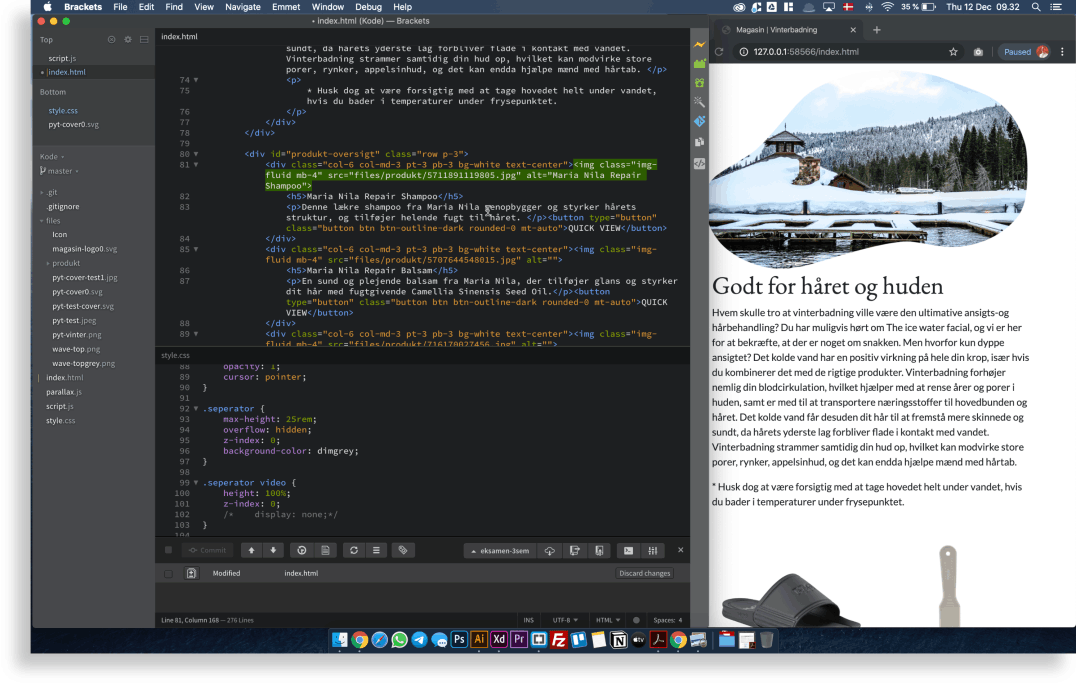Collapse the .seperator rule at line 92
The height and width of the screenshot is (683, 1076).
(x=196, y=409)
